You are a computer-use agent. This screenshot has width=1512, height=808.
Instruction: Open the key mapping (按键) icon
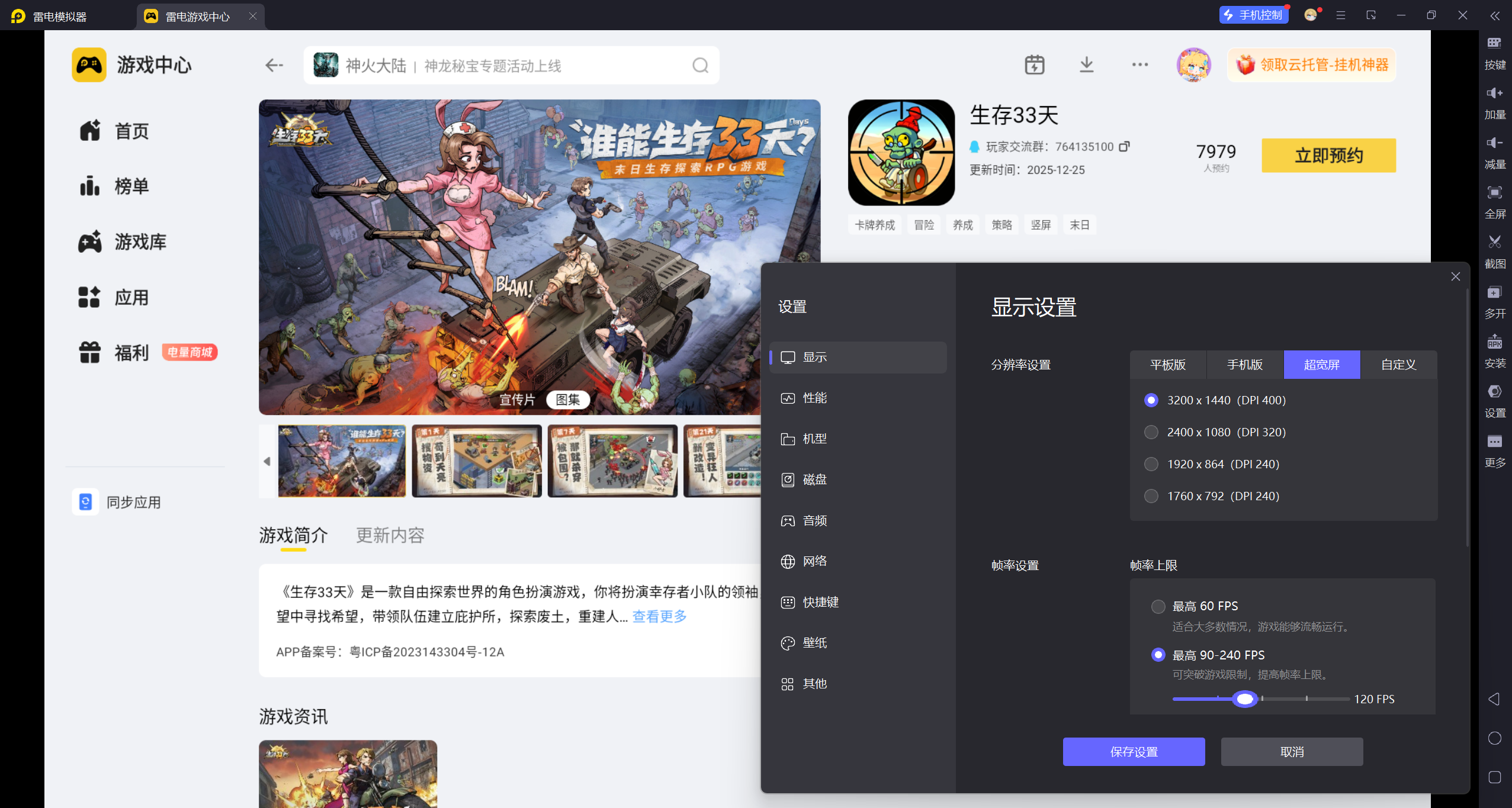pos(1494,43)
